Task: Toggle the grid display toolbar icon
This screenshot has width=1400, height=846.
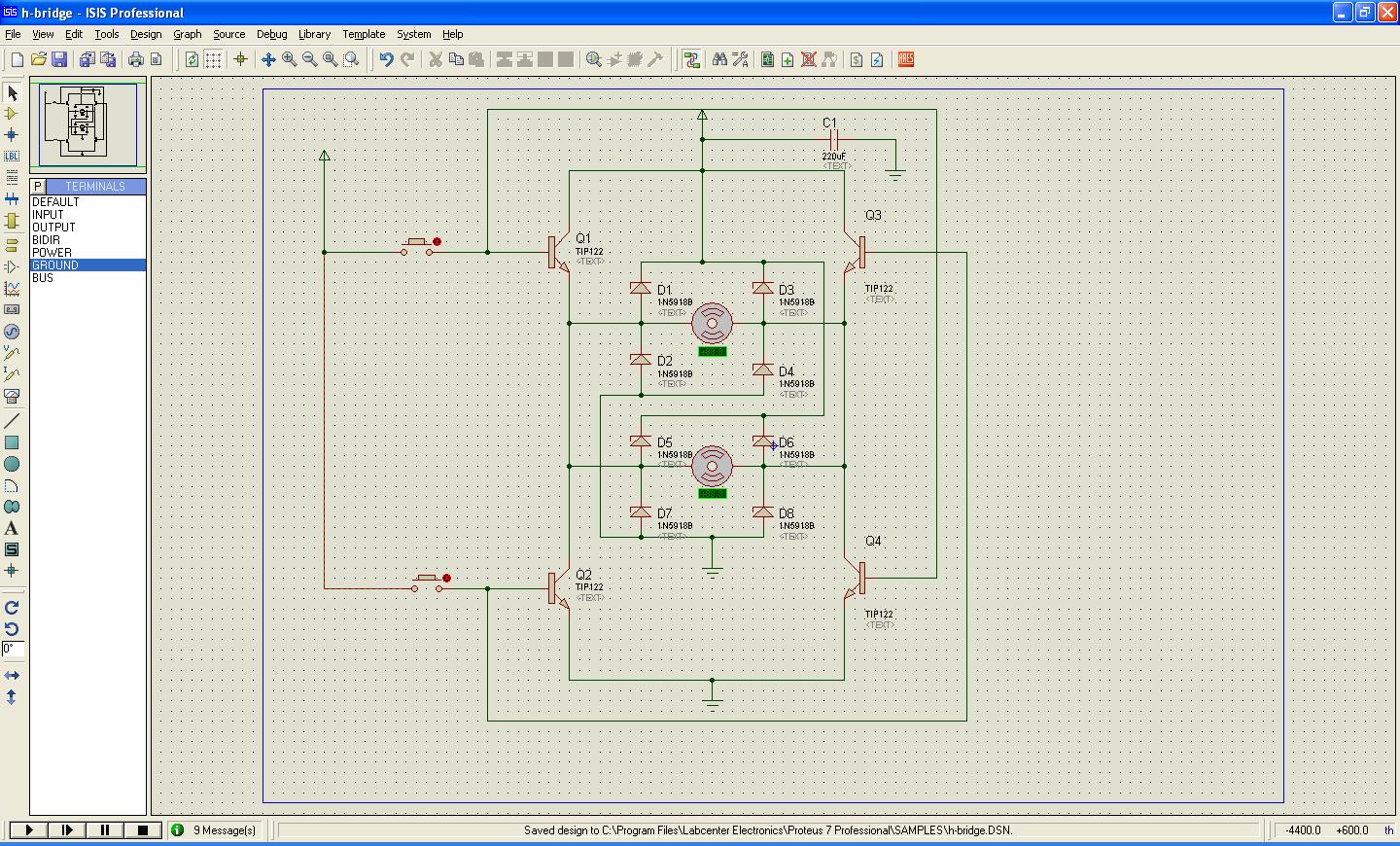Action: click(x=213, y=59)
